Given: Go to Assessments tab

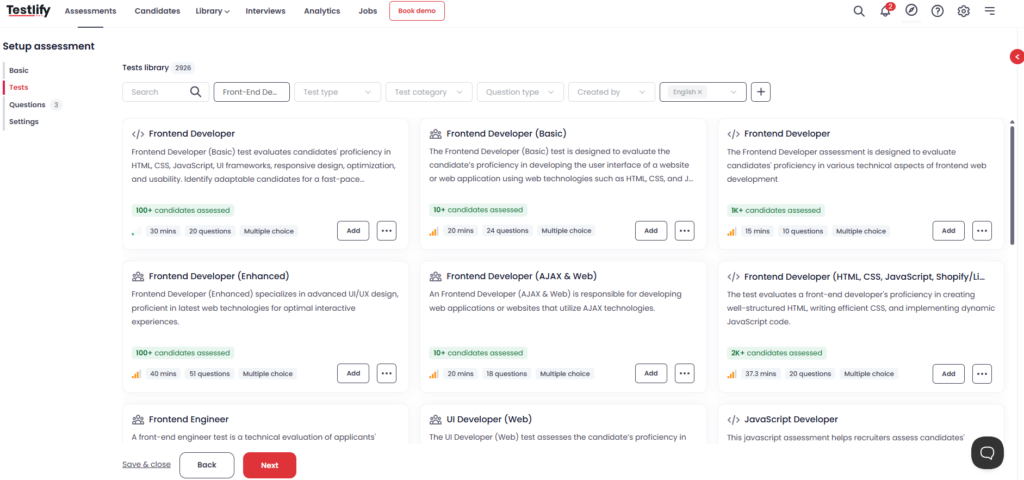Looking at the screenshot, I should coord(91,11).
